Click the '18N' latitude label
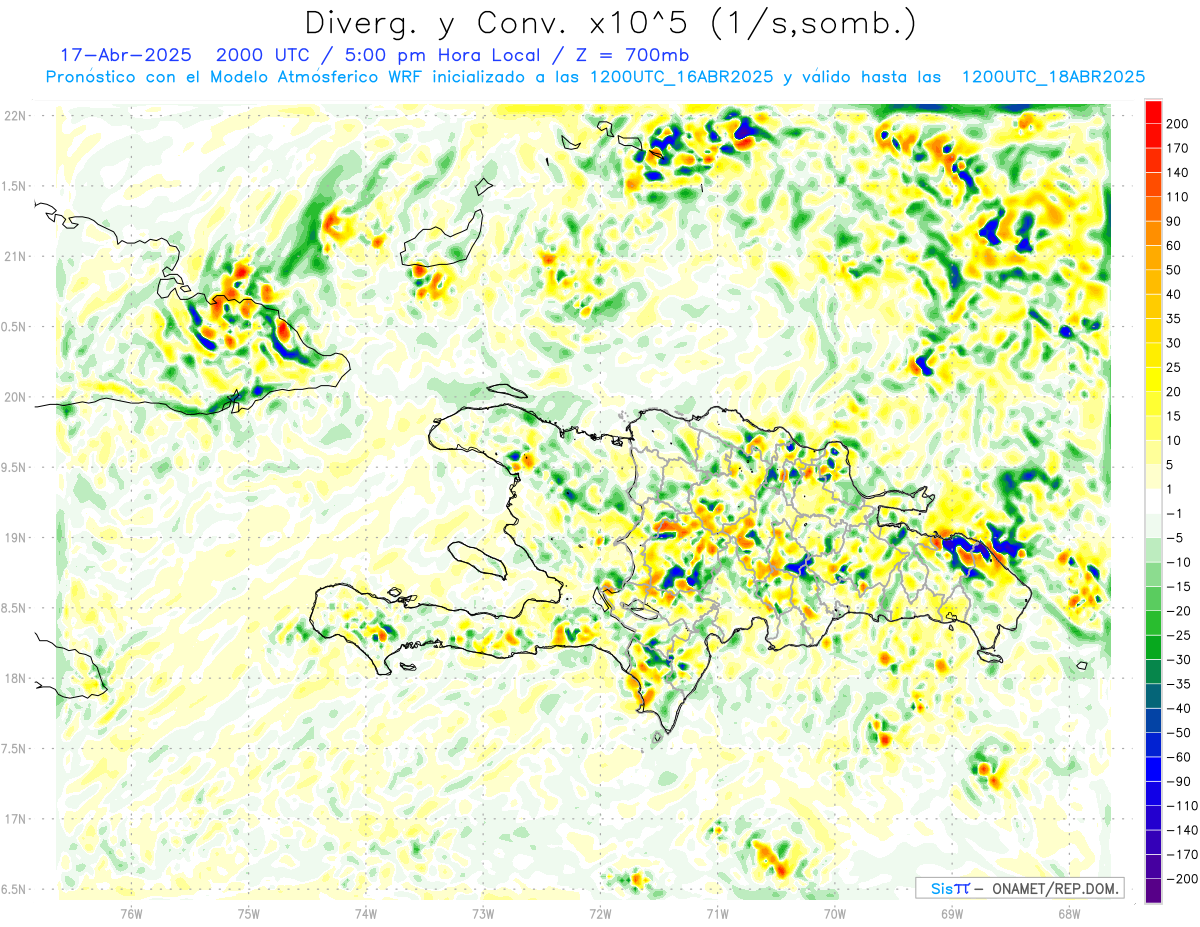The image size is (1200, 927). click(15, 678)
